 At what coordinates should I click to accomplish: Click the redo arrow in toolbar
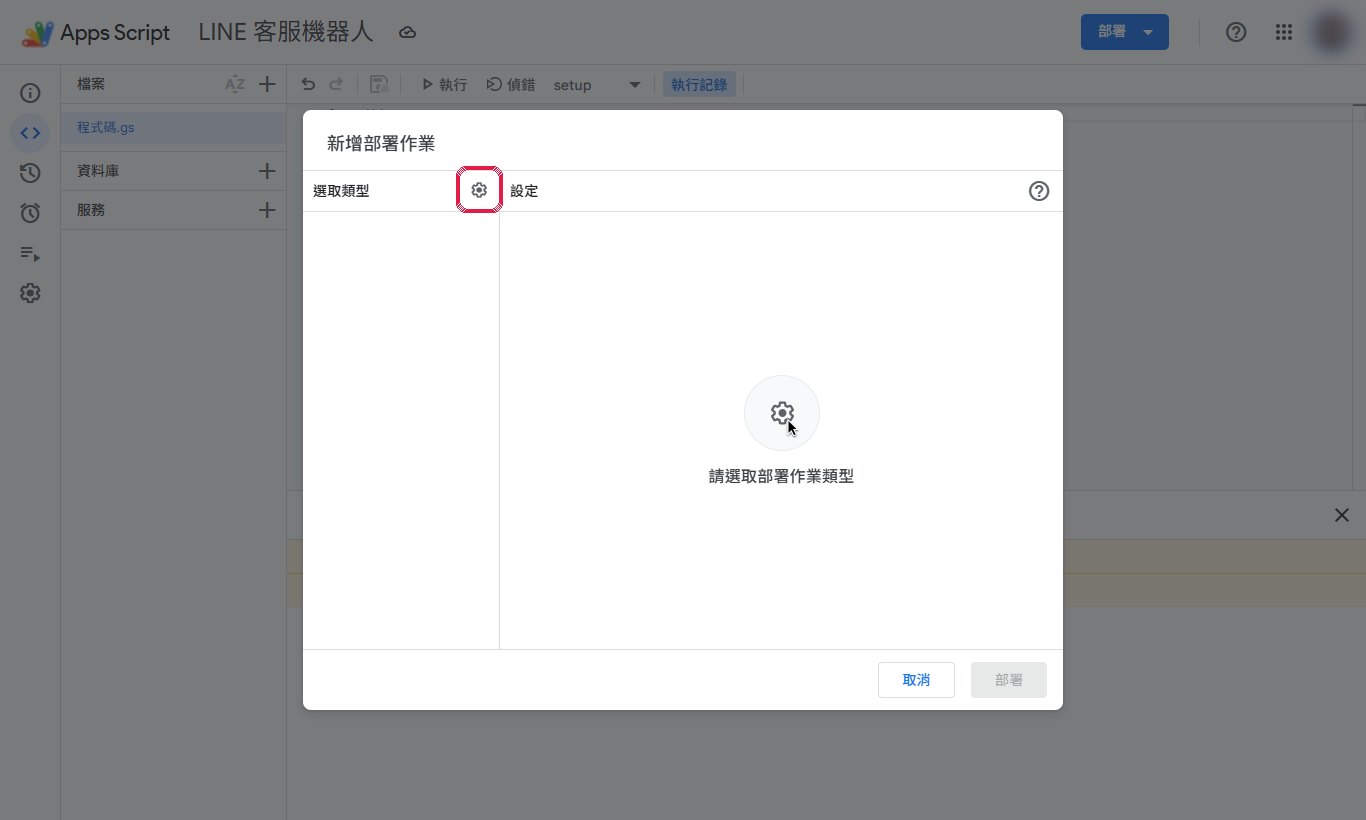coord(336,85)
